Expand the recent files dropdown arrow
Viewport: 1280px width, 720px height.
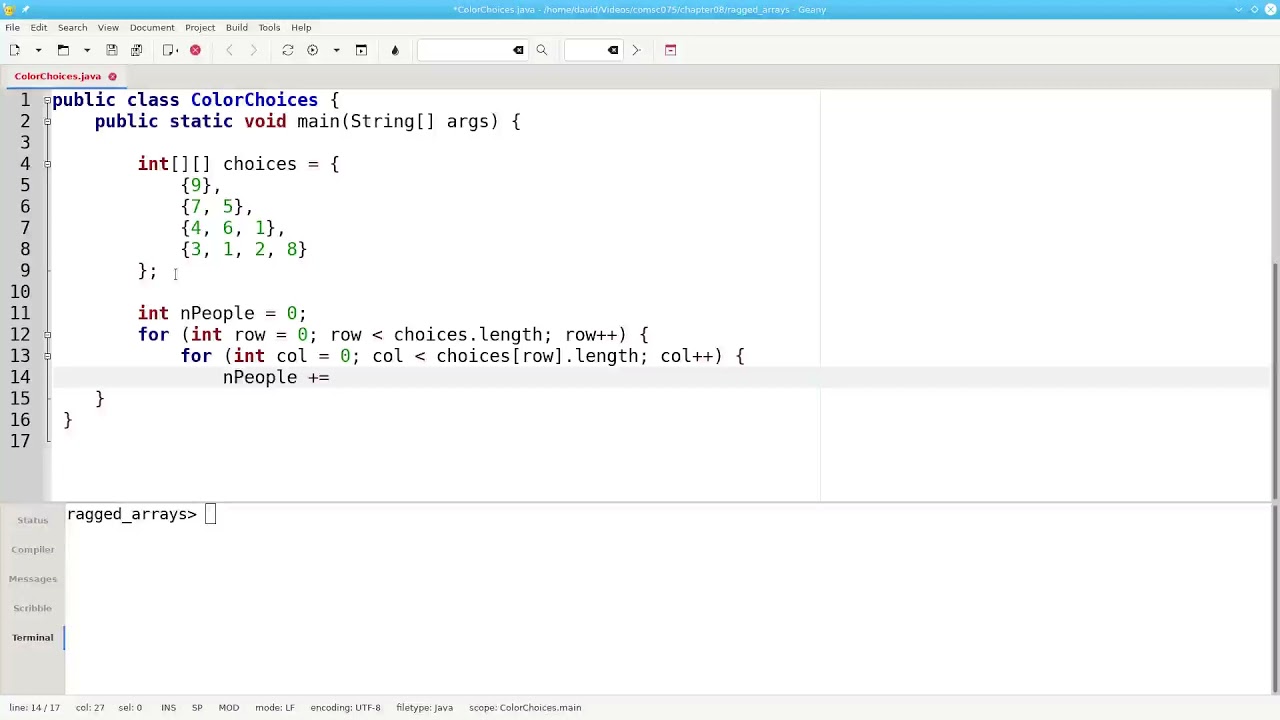[x=87, y=50]
